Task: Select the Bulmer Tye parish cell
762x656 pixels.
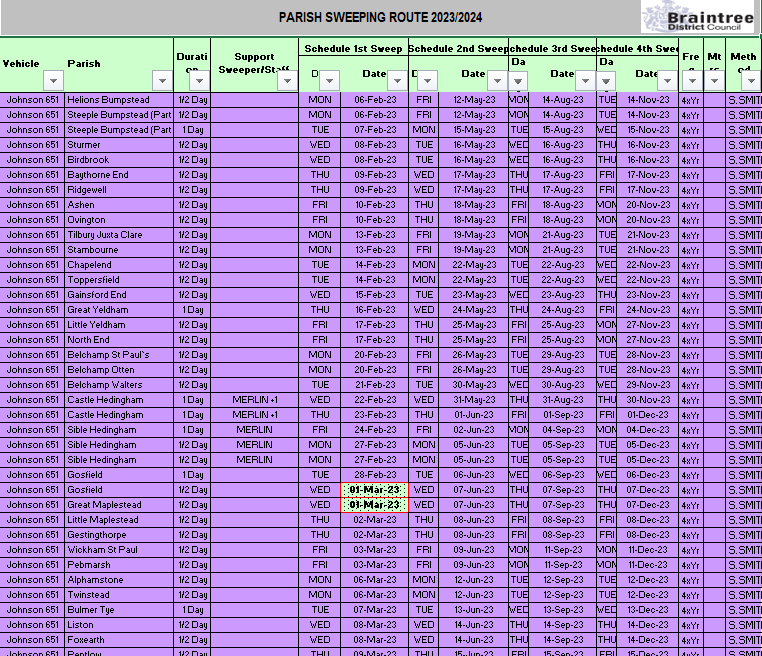Action: click(91, 610)
